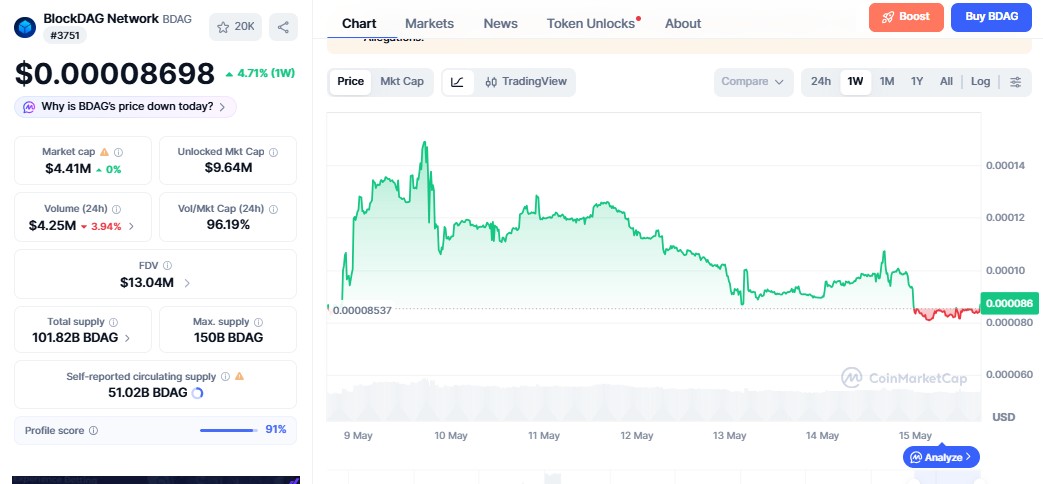Open Volume (24h) info icon
1043x484 pixels.
tap(116, 209)
